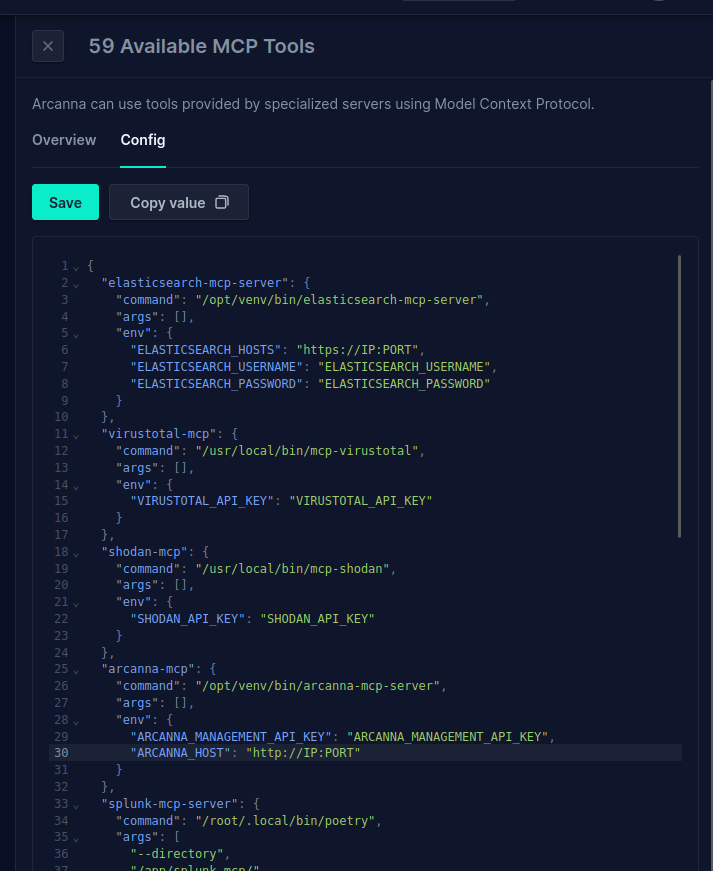
Task: Click the "/root/.local/bin/poetry" command path
Action: [285, 821]
